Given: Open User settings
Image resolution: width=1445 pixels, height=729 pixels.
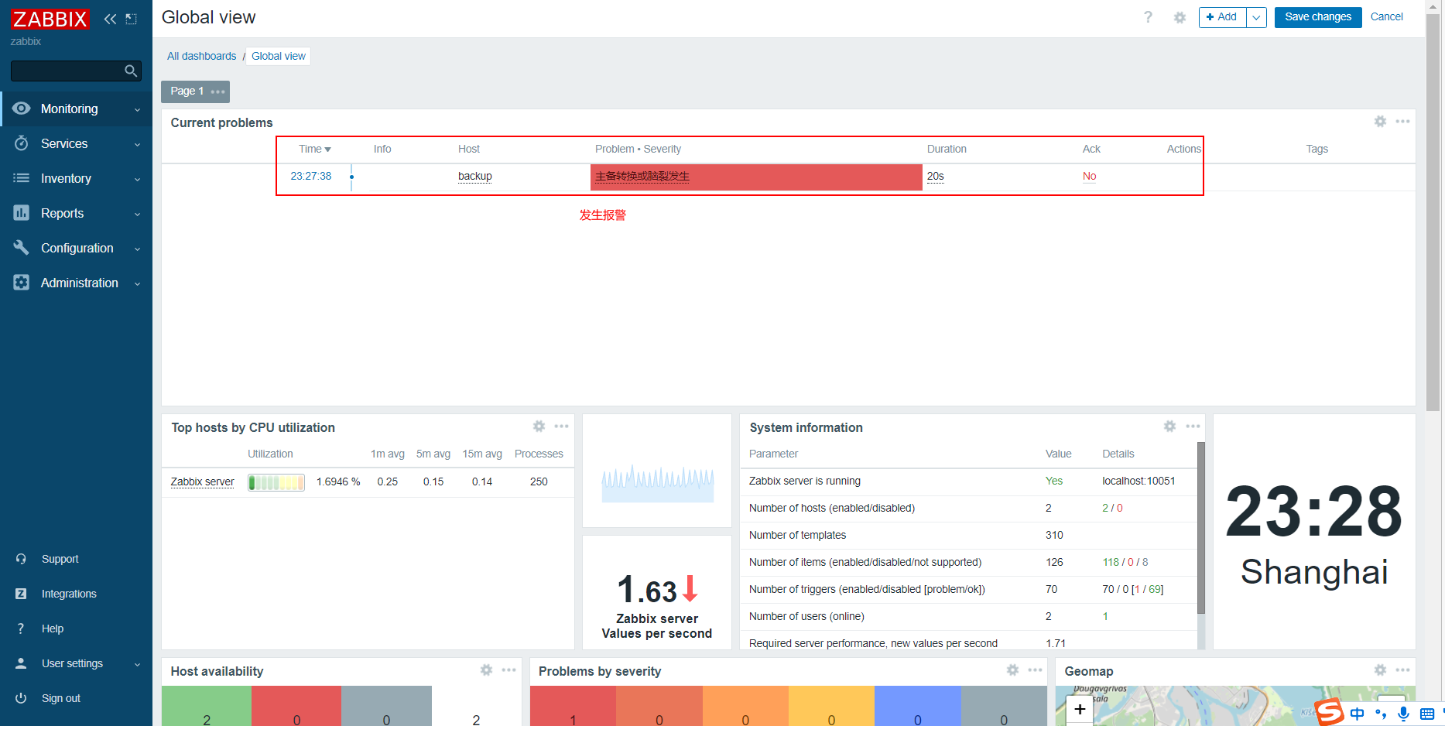Looking at the screenshot, I should click(72, 664).
